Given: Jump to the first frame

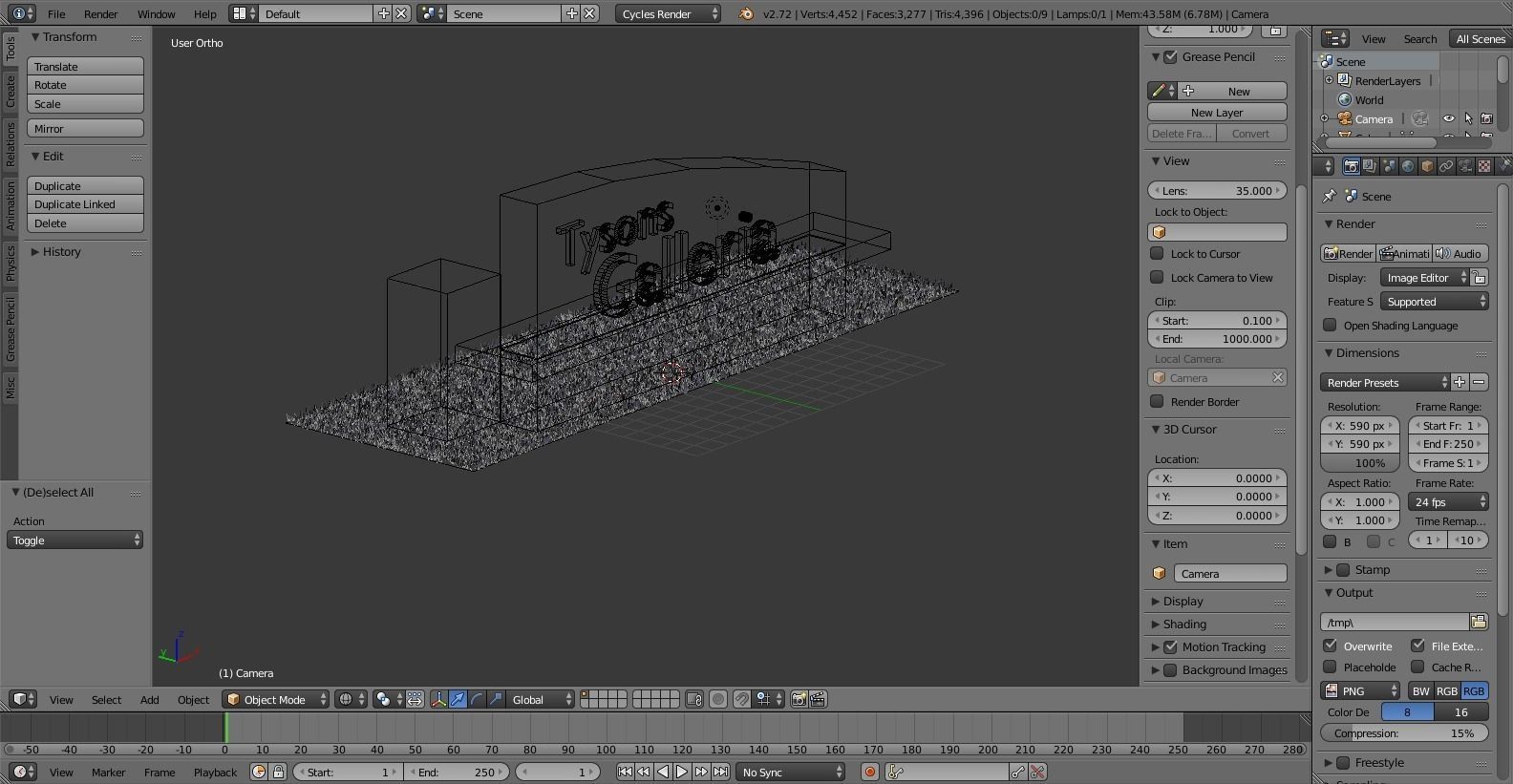Looking at the screenshot, I should [x=625, y=772].
